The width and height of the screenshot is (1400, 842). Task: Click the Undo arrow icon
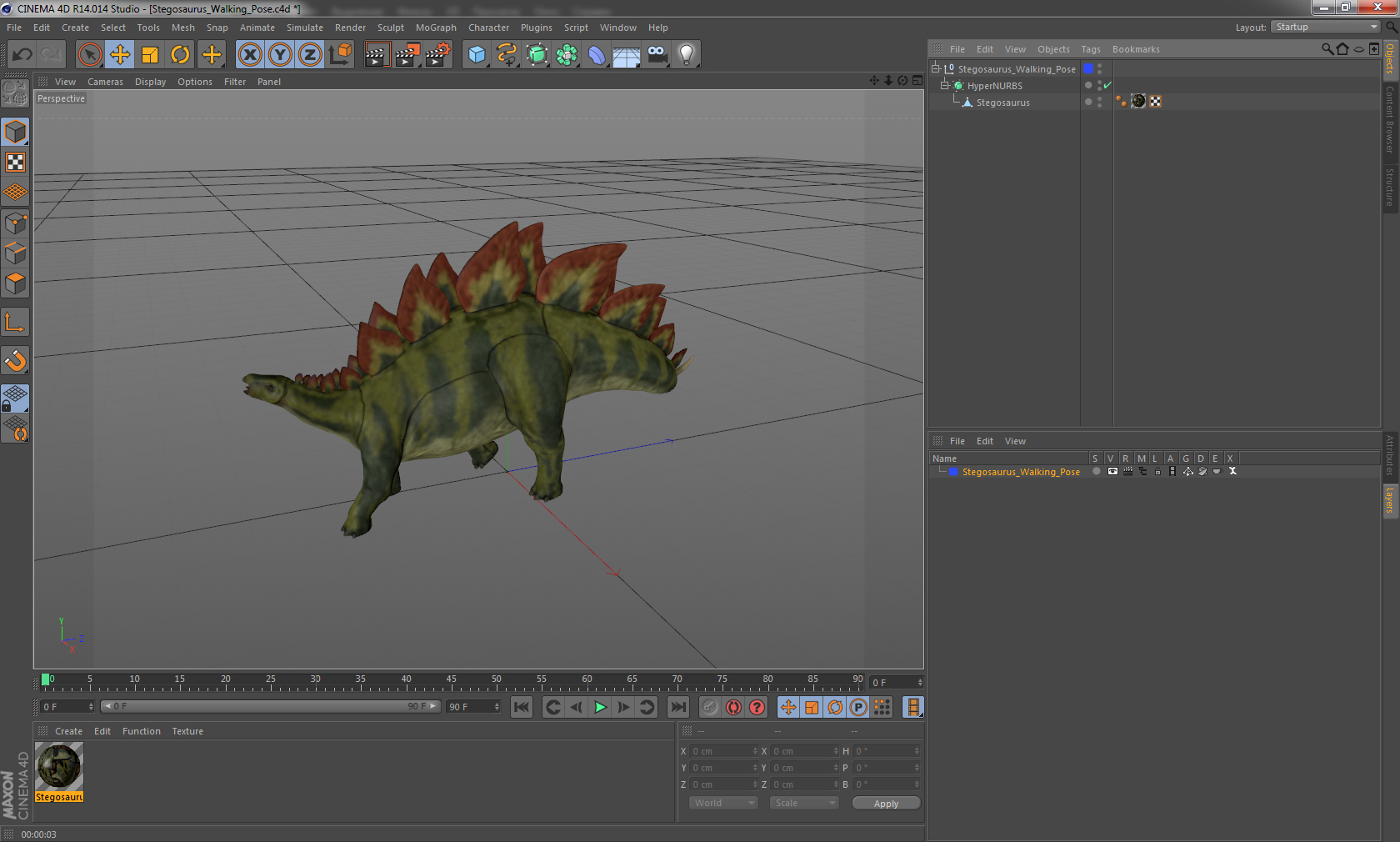(x=22, y=55)
